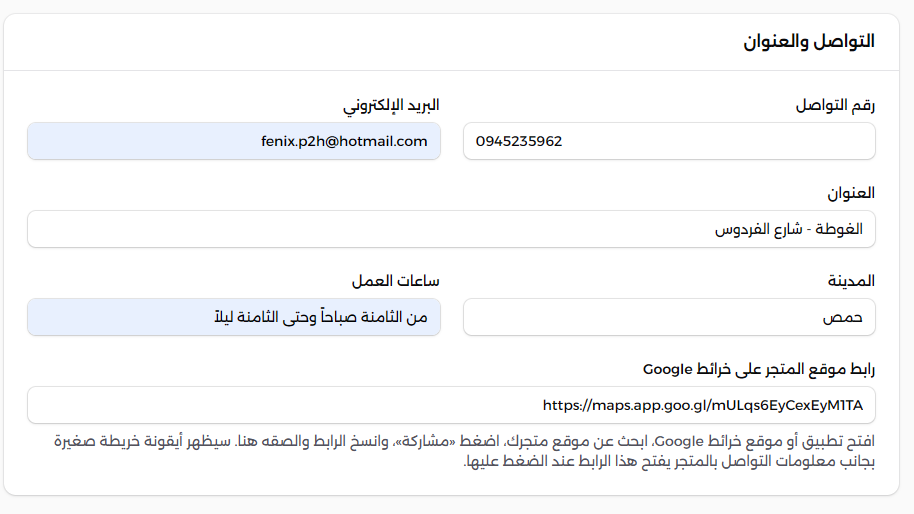Click the contact number field 0945235962
This screenshot has height=514, width=914.
[x=669, y=141]
